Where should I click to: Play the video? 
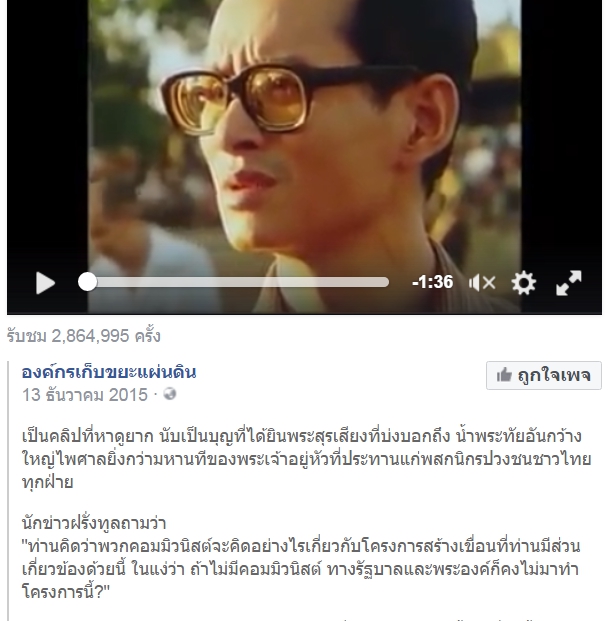pos(45,283)
